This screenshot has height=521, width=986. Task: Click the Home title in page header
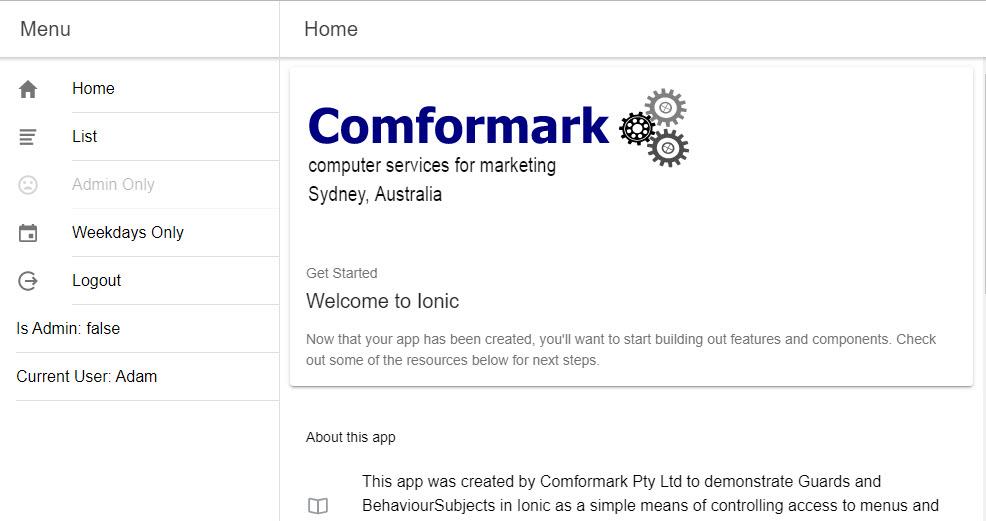click(331, 29)
